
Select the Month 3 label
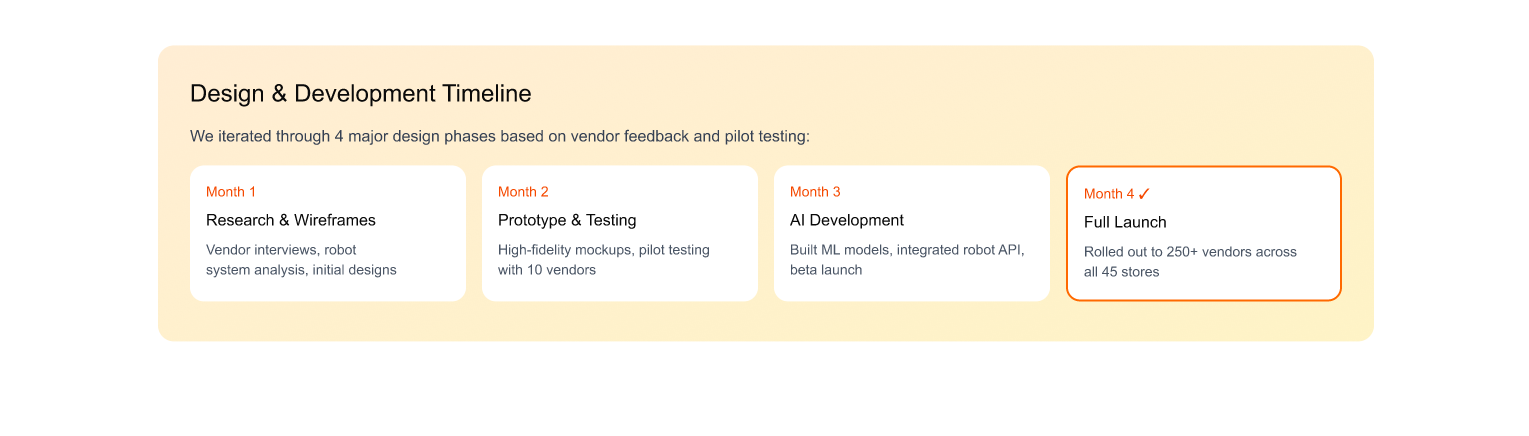[x=815, y=192]
